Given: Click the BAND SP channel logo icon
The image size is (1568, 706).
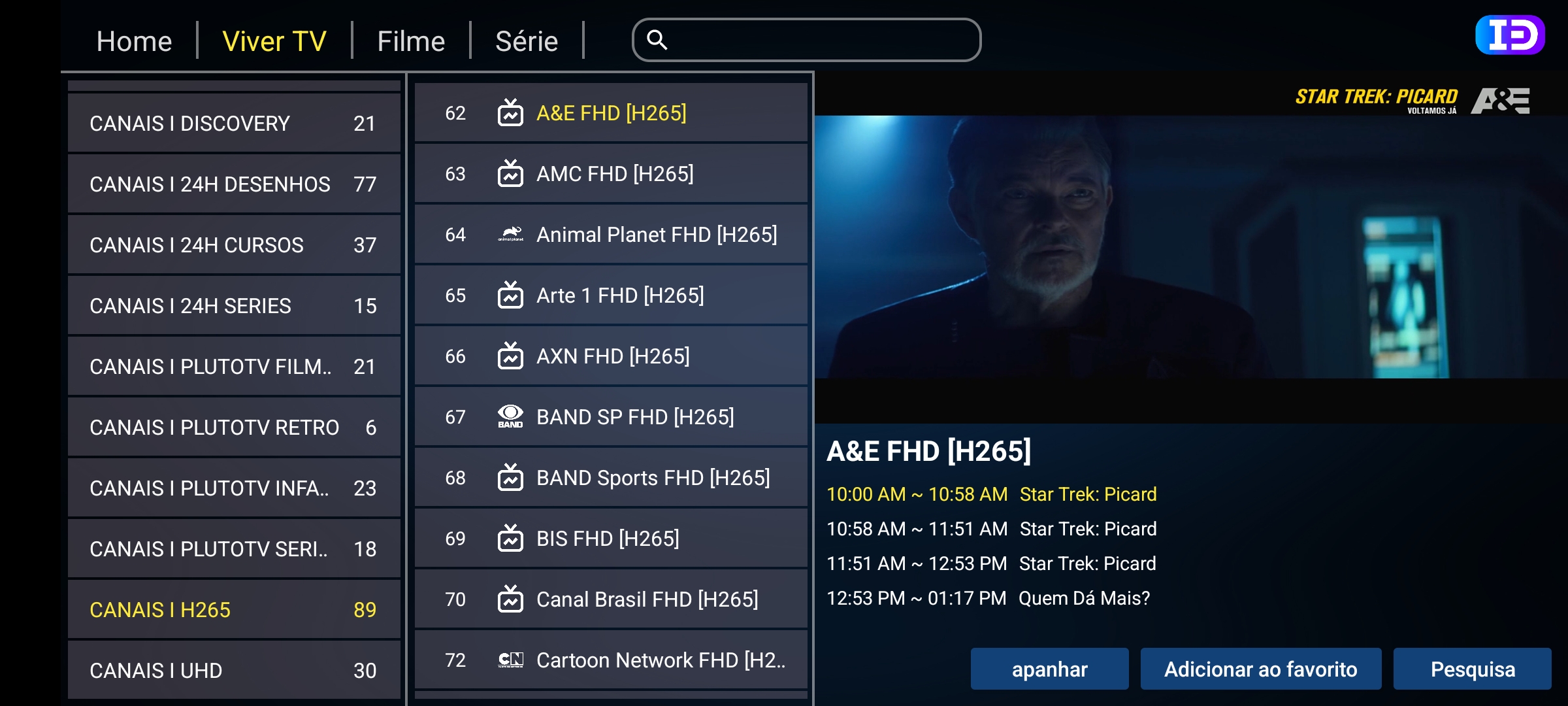Looking at the screenshot, I should coord(510,416).
